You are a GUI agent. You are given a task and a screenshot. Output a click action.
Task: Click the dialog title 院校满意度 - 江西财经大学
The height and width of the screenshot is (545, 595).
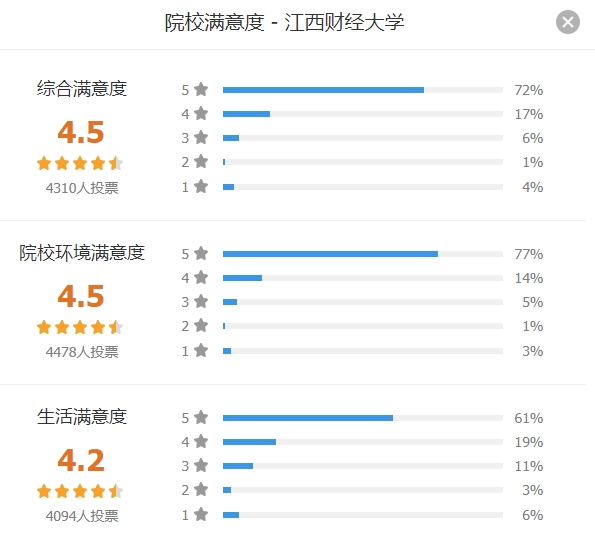[284, 22]
